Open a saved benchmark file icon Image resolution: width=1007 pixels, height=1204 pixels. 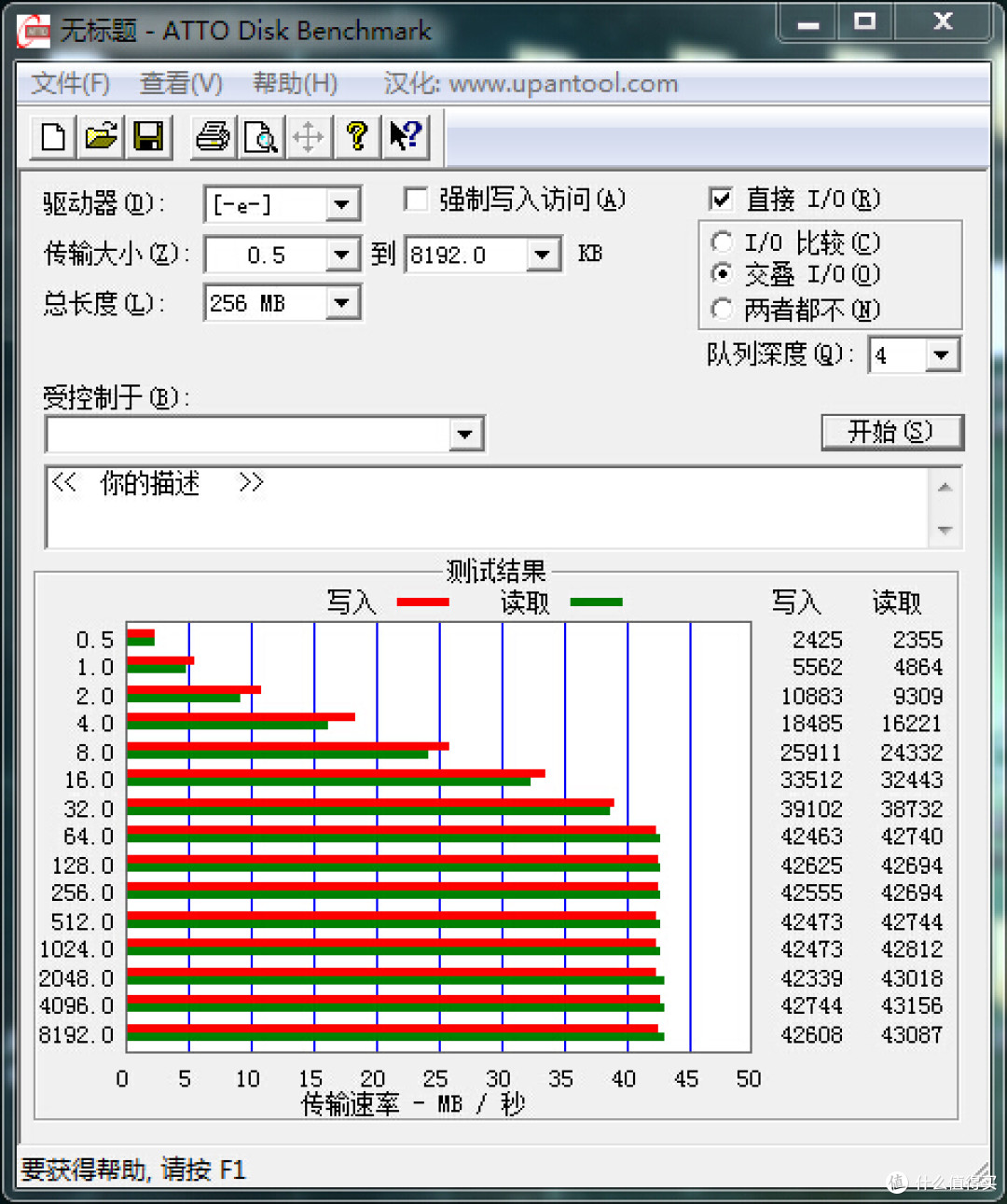click(x=101, y=137)
